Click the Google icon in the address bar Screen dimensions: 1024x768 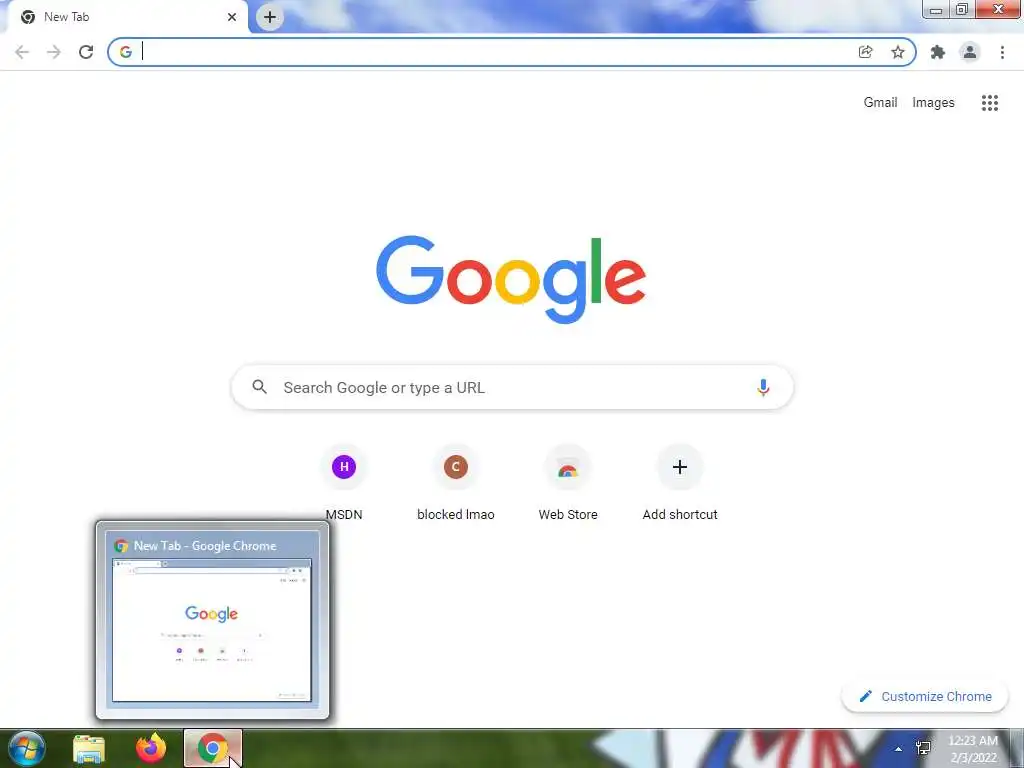[x=126, y=52]
